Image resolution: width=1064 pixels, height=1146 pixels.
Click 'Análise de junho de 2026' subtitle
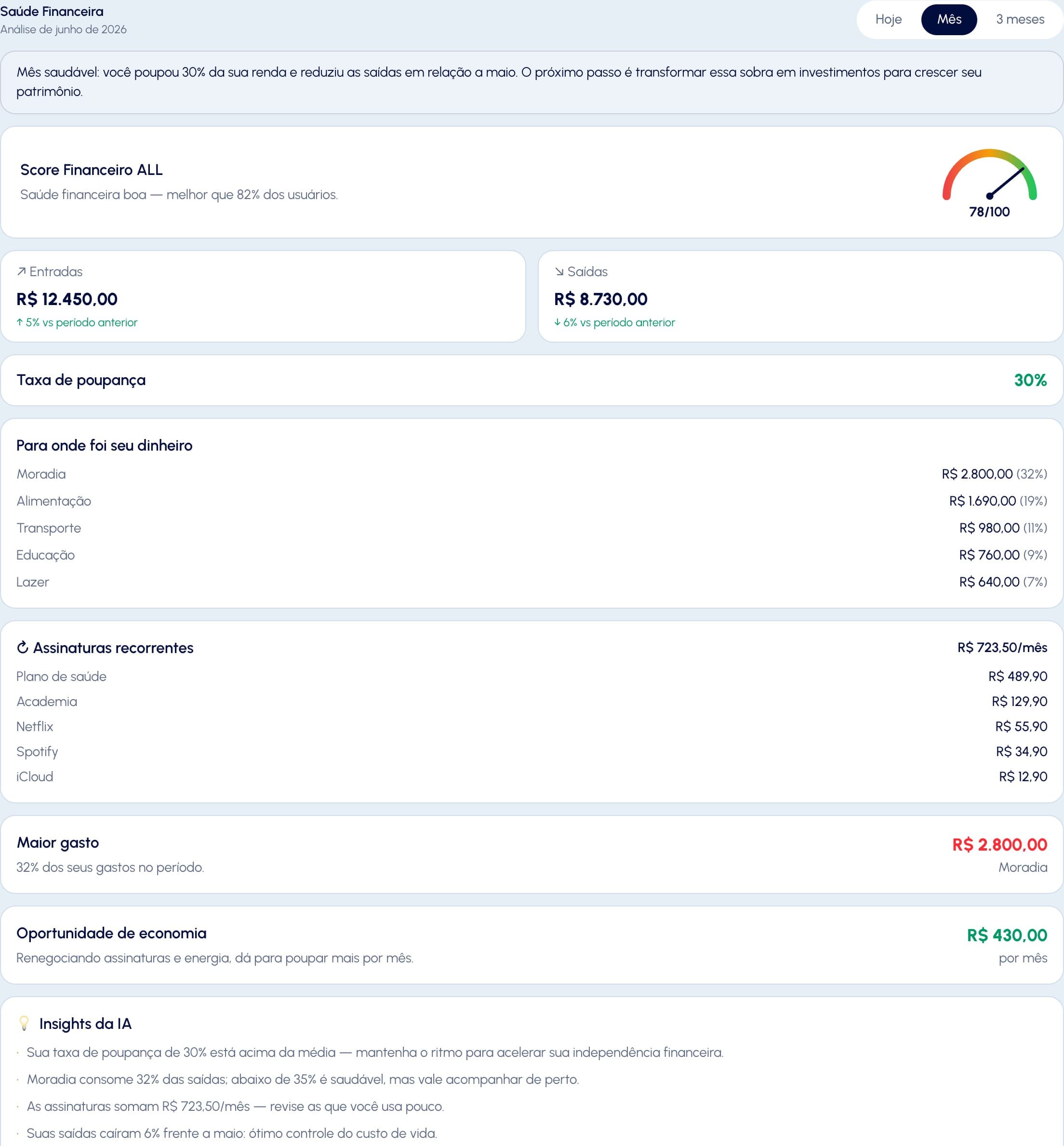tap(63, 29)
